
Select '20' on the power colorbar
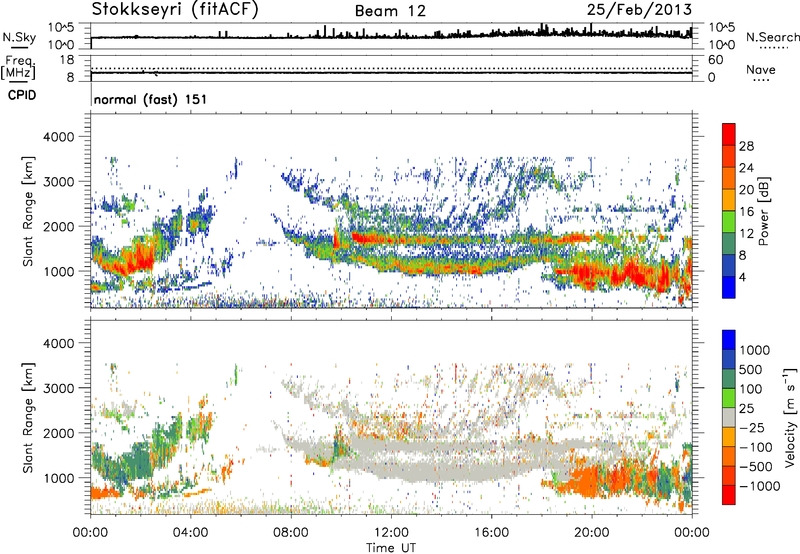(746, 190)
